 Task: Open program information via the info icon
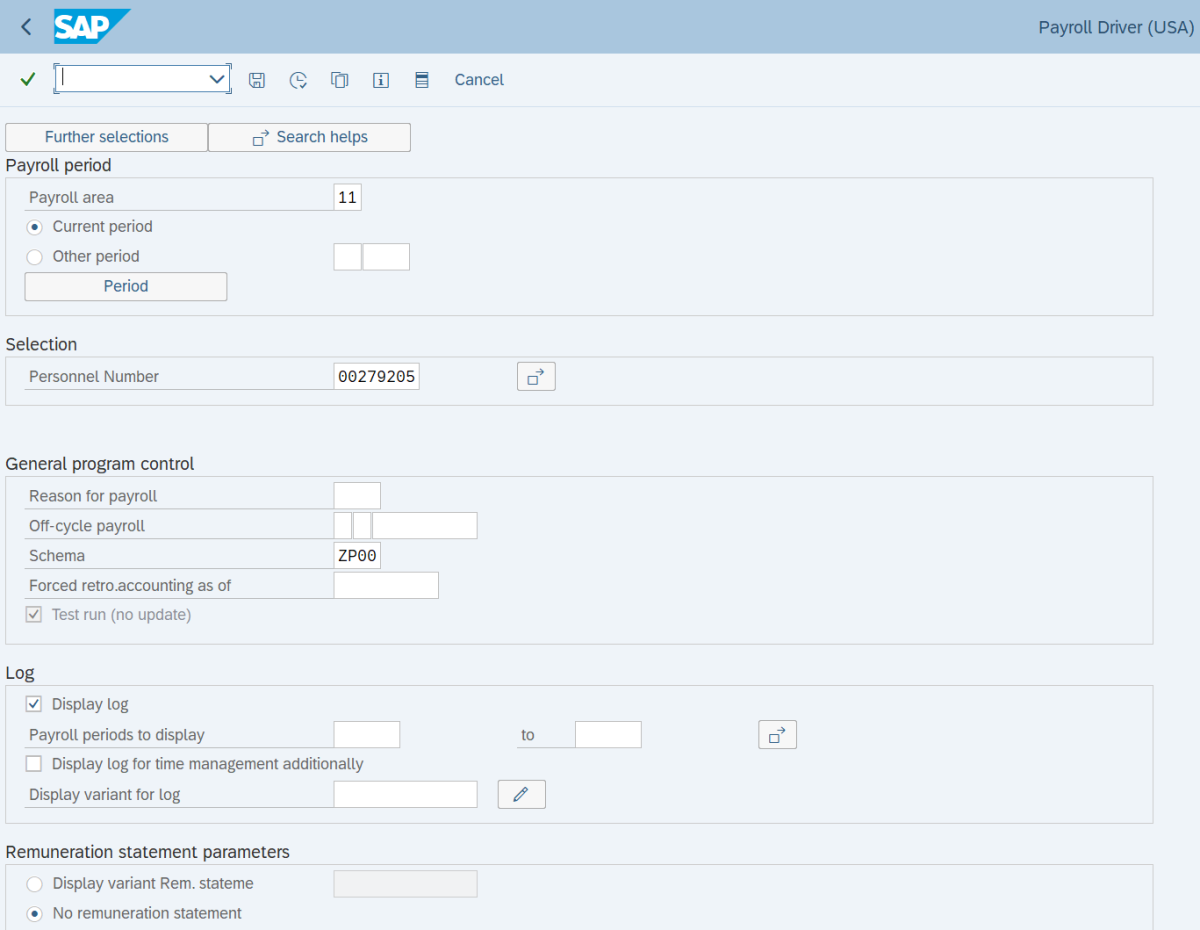click(380, 79)
